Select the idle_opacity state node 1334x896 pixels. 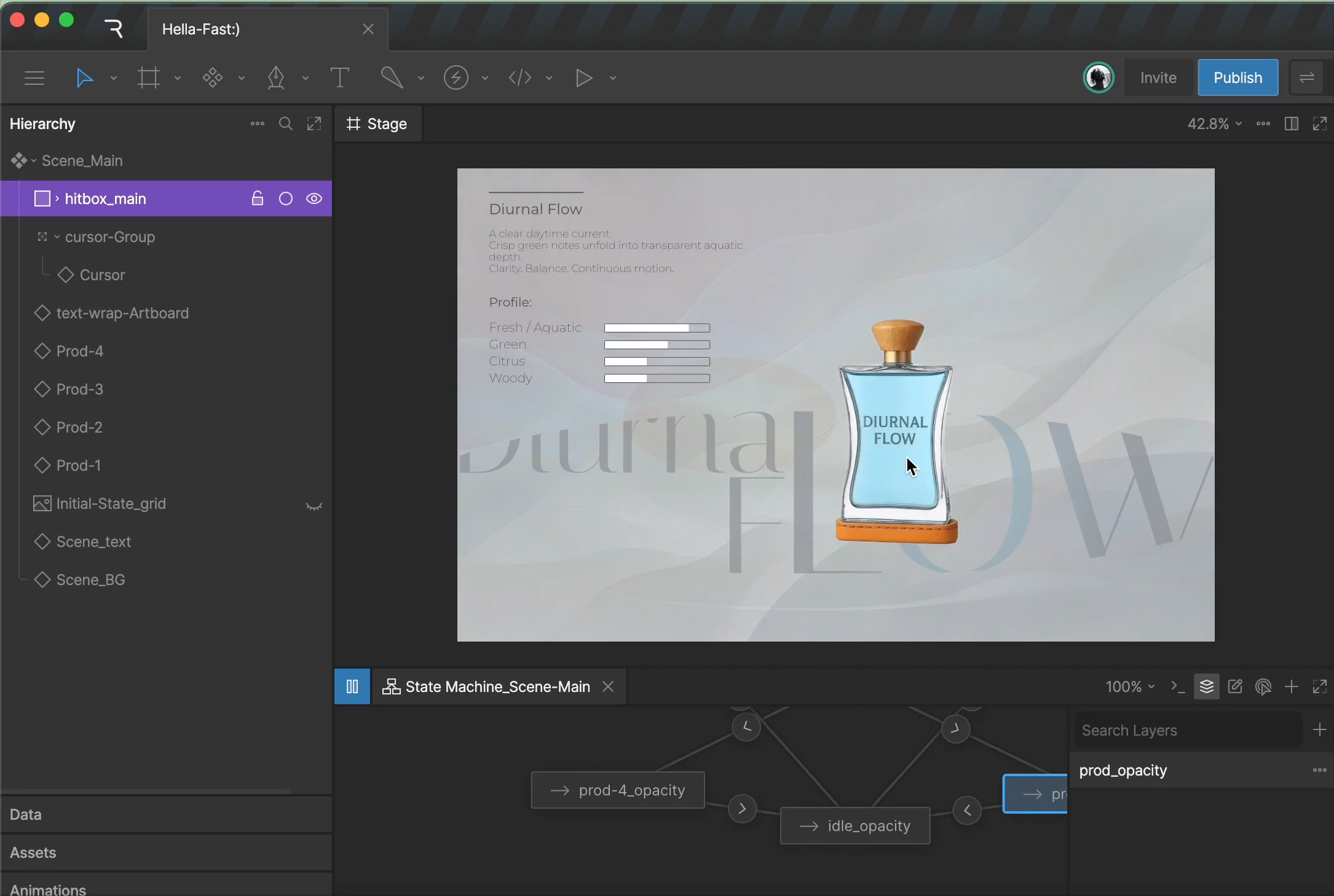pyautogui.click(x=855, y=826)
